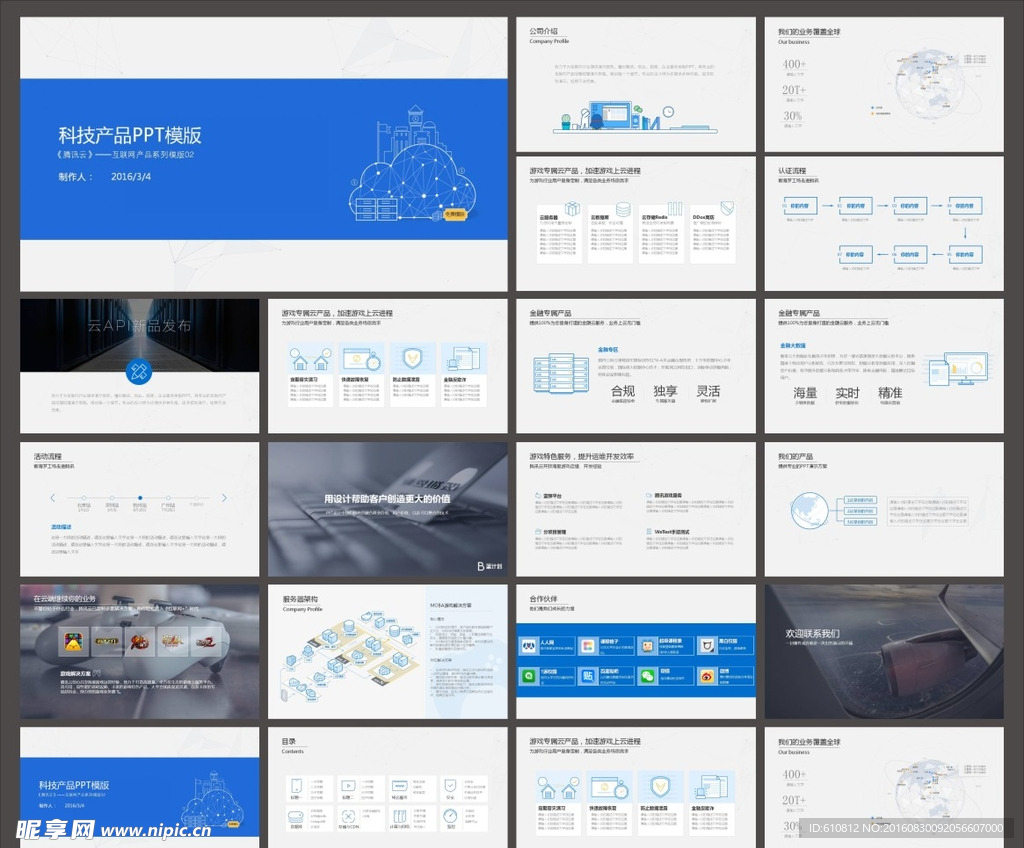Click the Weibo partner logo icon
Viewport: 1024px width, 848px height.
coord(707,677)
